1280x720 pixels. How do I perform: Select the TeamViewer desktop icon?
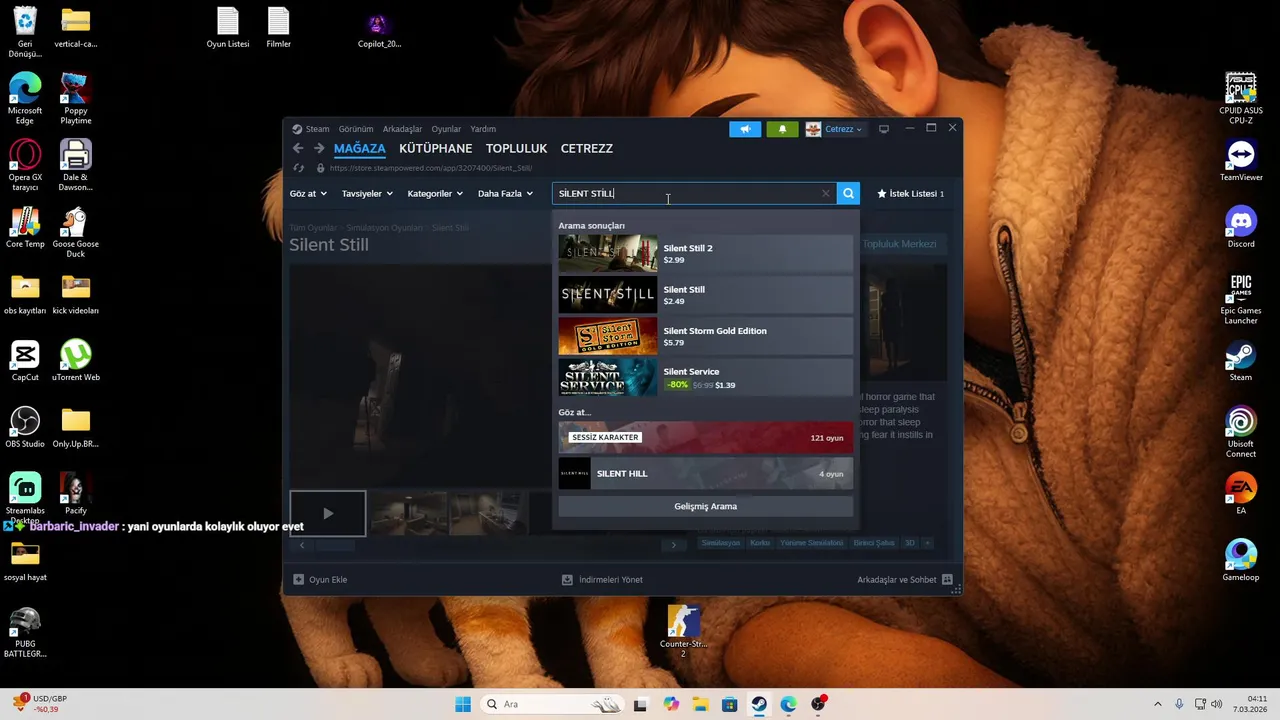(x=1241, y=161)
